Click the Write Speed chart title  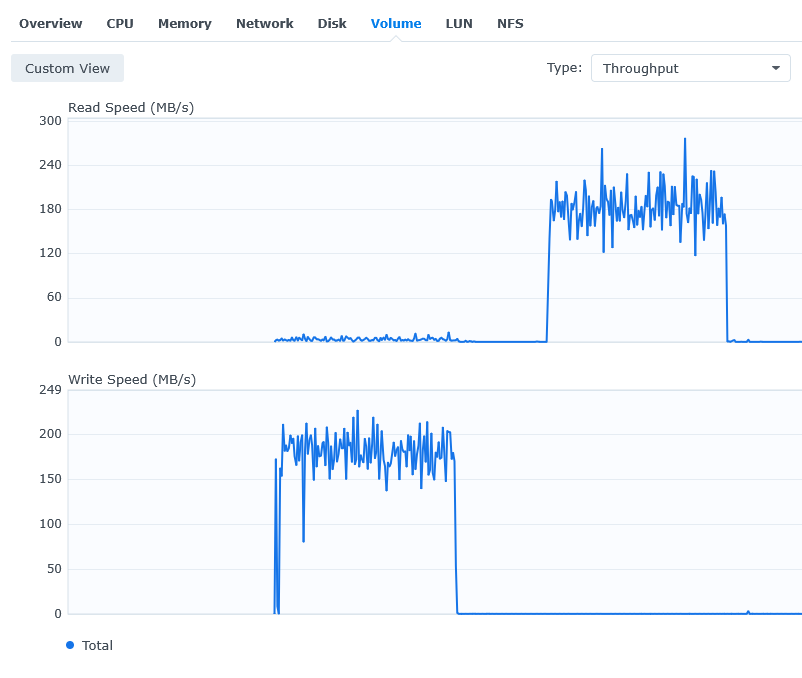[x=132, y=379]
